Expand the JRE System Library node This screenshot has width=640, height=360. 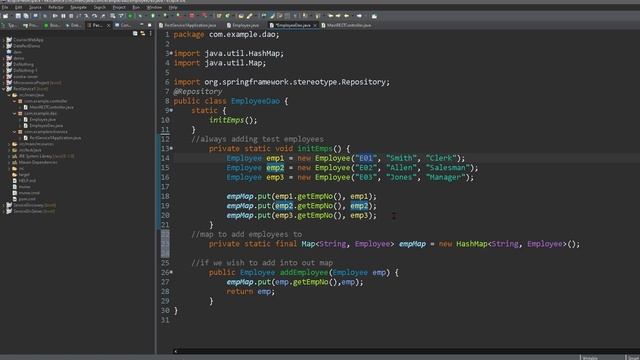[x=9, y=156]
